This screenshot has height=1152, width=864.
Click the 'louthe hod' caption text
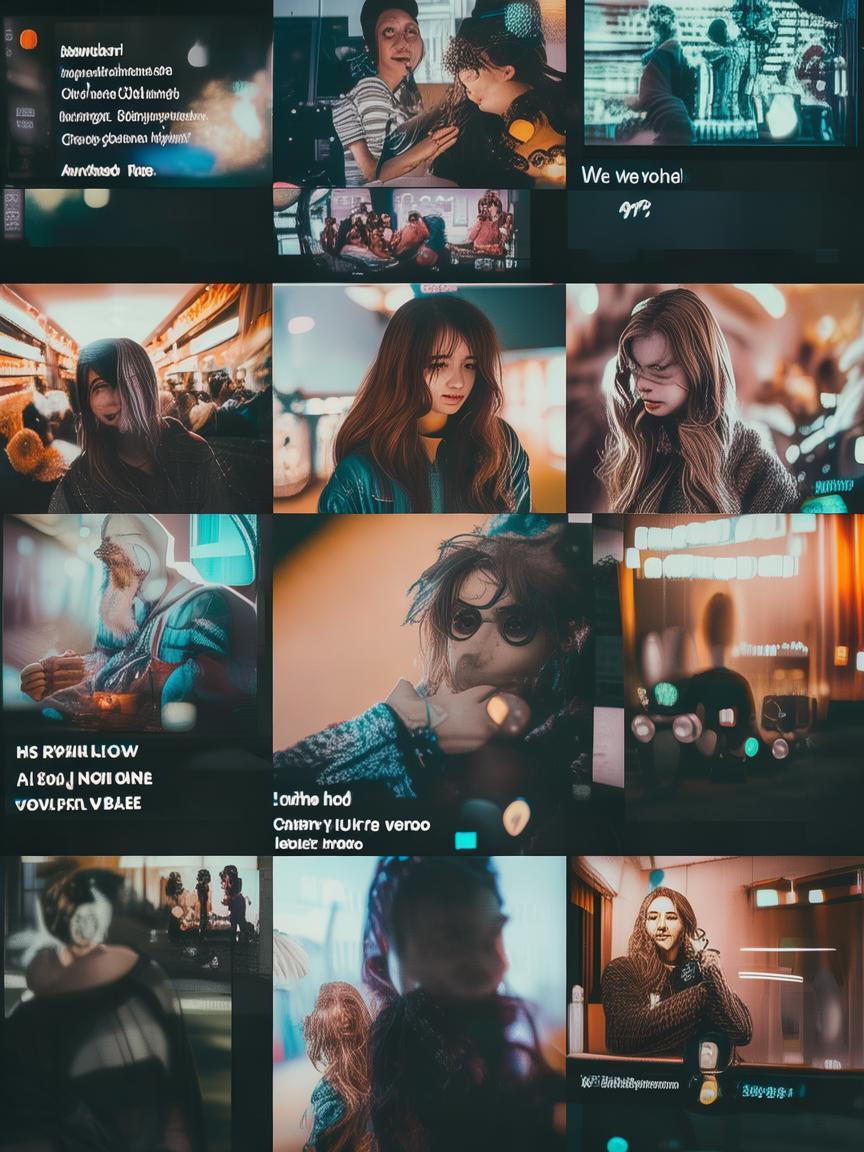coord(312,799)
